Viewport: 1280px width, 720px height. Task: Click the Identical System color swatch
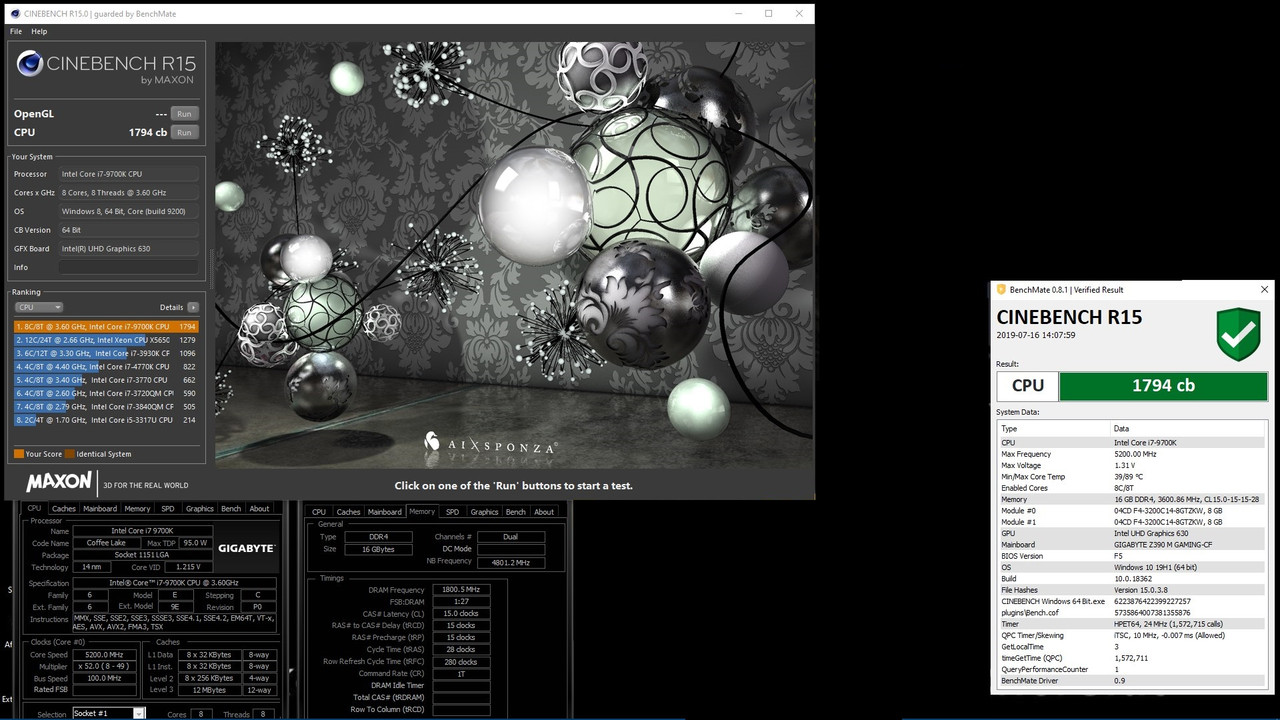pos(70,454)
